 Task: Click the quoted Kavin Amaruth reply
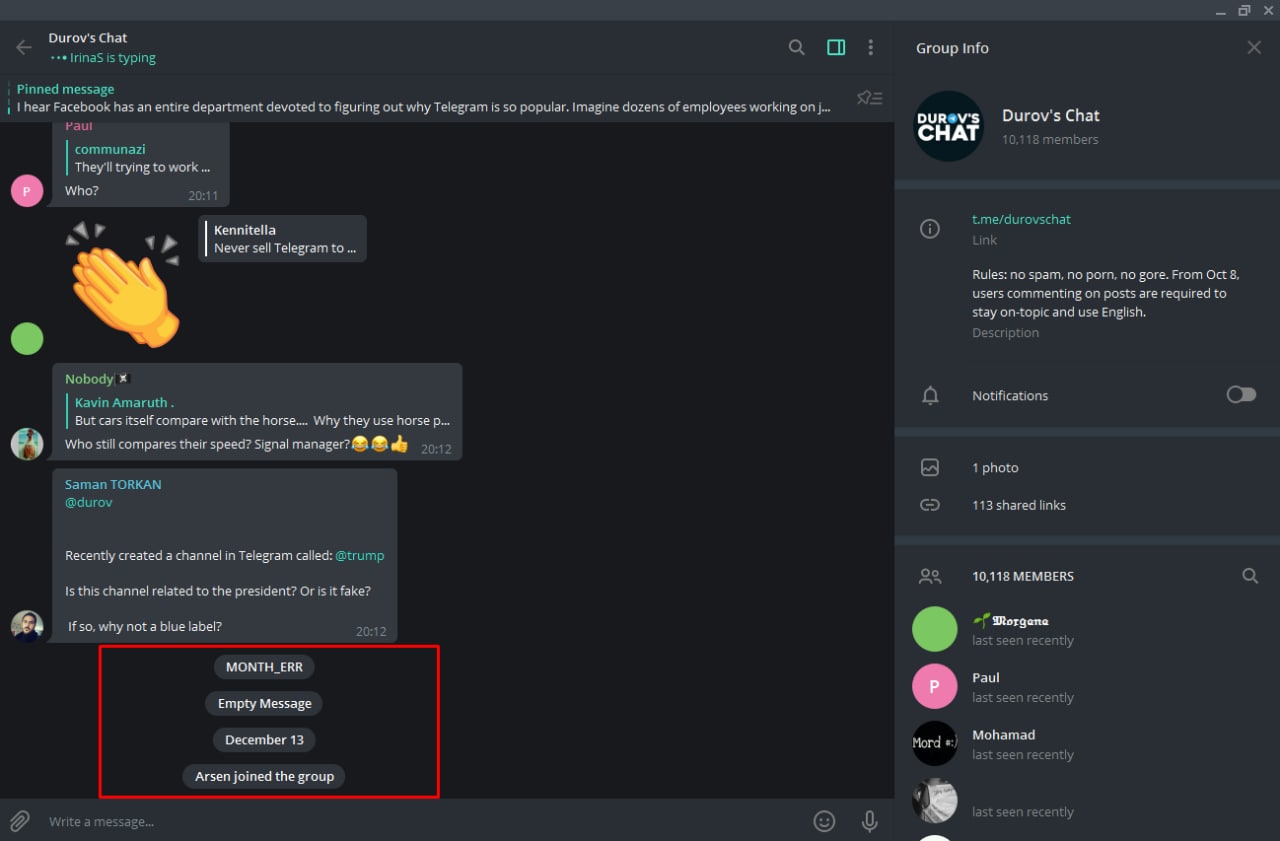258,411
